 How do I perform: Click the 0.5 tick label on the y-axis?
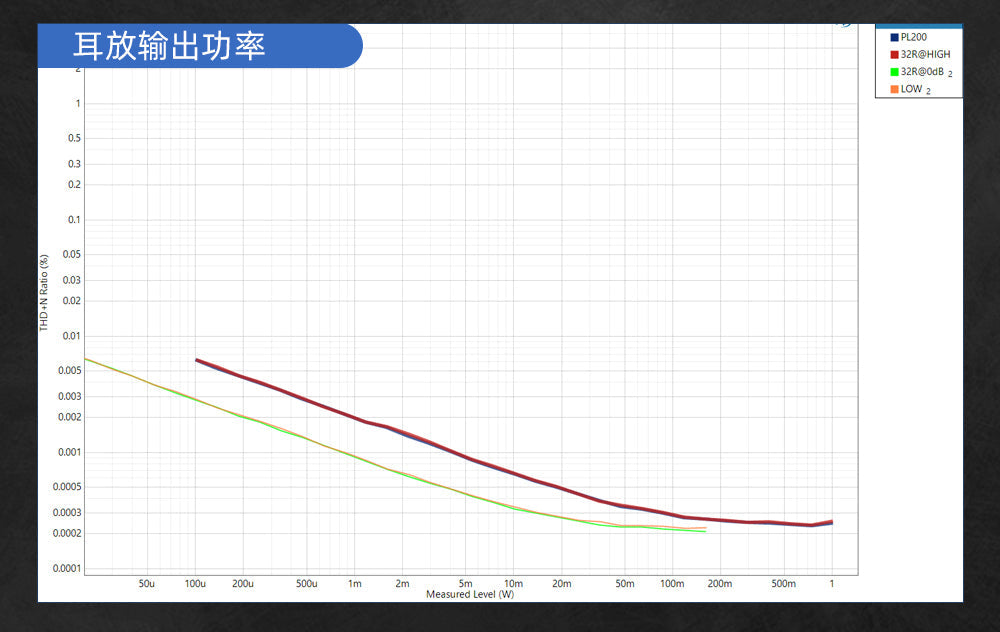point(75,138)
